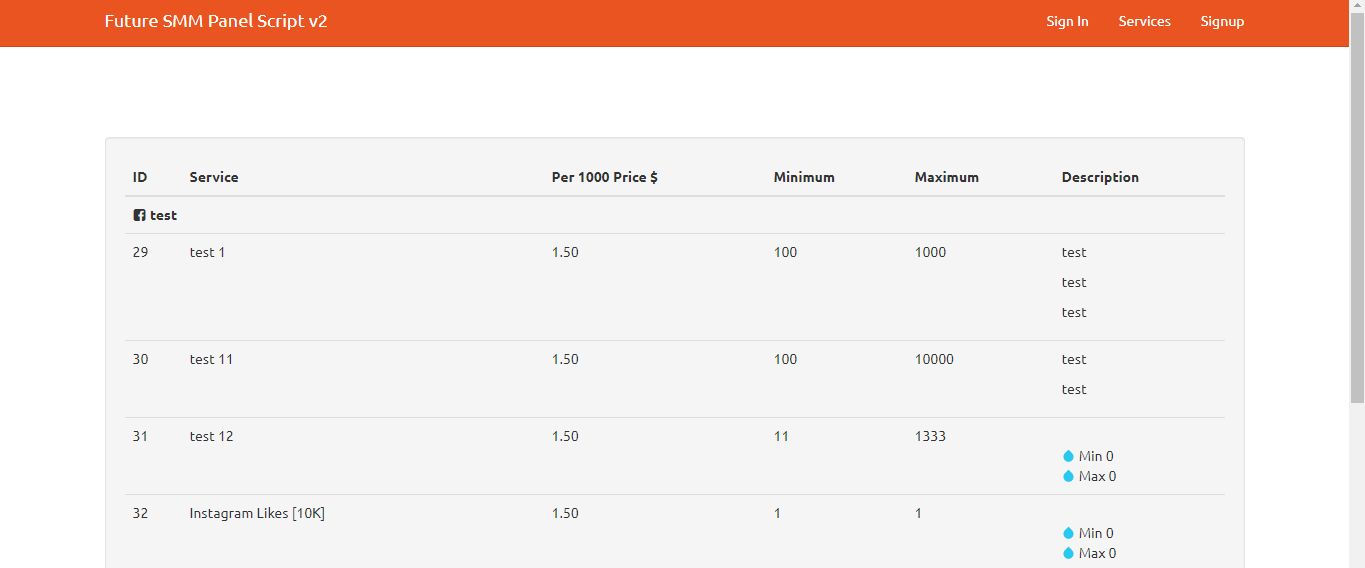Click the droplet icon next to Min 0 in row 31
The image size is (1365, 568).
1068,456
